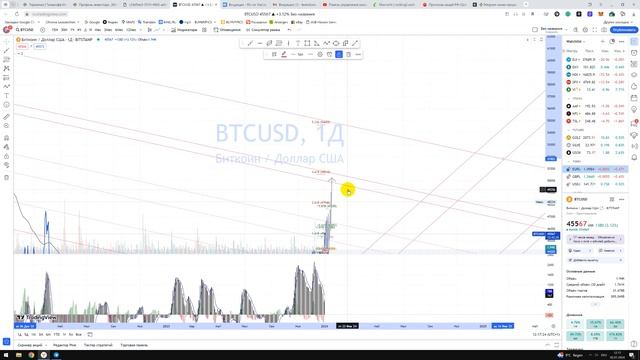The width and height of the screenshot is (640, 360).
Task: Open Chrome from the Windows taskbar
Action: (31, 355)
